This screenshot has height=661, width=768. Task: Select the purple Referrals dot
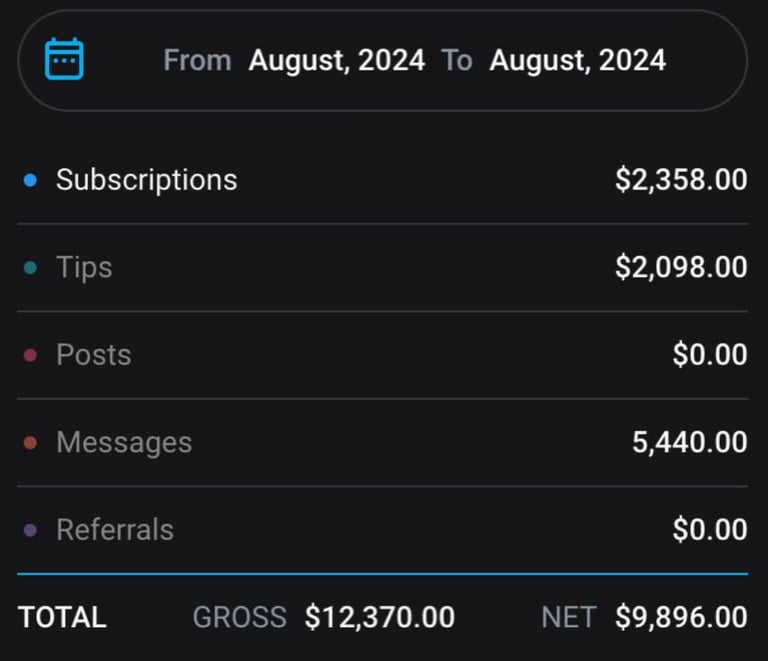30,530
